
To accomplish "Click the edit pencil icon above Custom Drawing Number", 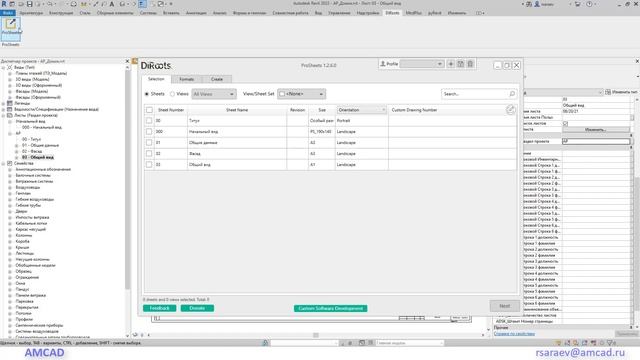I will (x=510, y=109).
